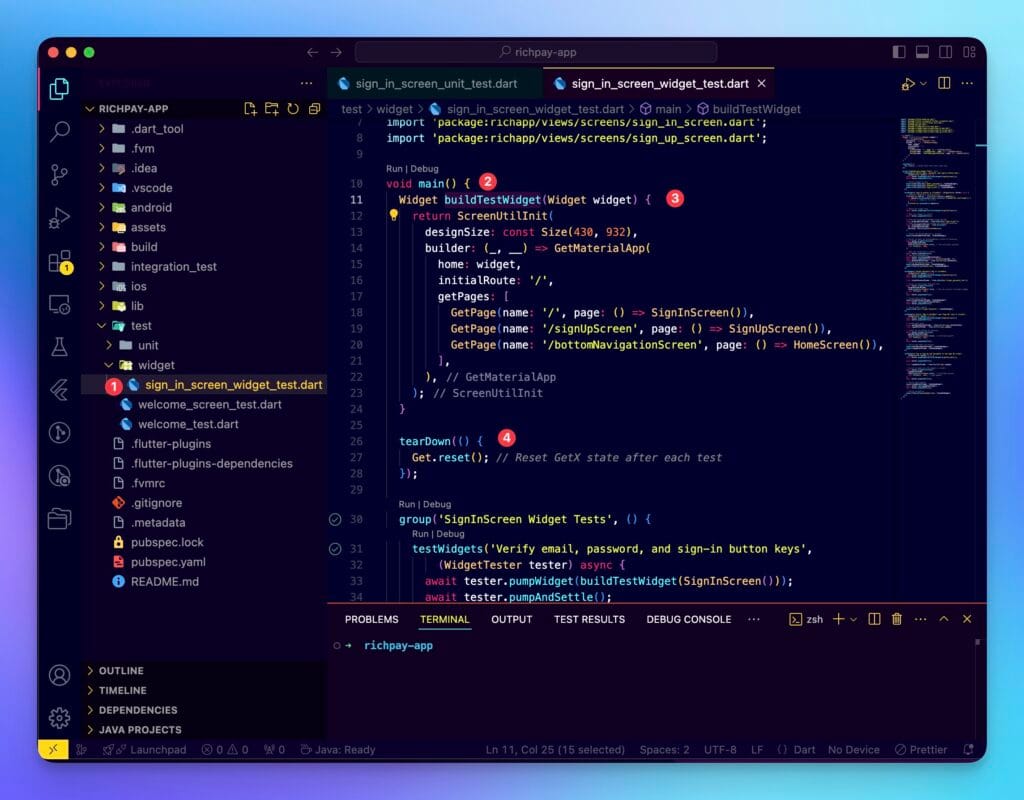1024x800 pixels.
Task: Click remote window indicator in status bar
Action: point(53,750)
